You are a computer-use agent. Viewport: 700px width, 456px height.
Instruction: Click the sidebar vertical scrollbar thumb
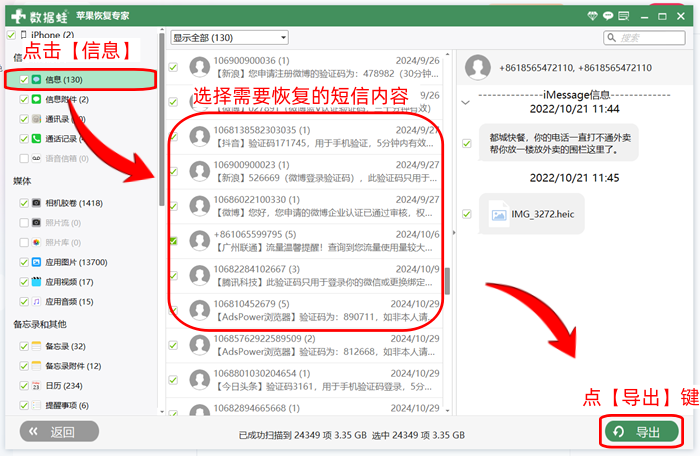(x=162, y=120)
